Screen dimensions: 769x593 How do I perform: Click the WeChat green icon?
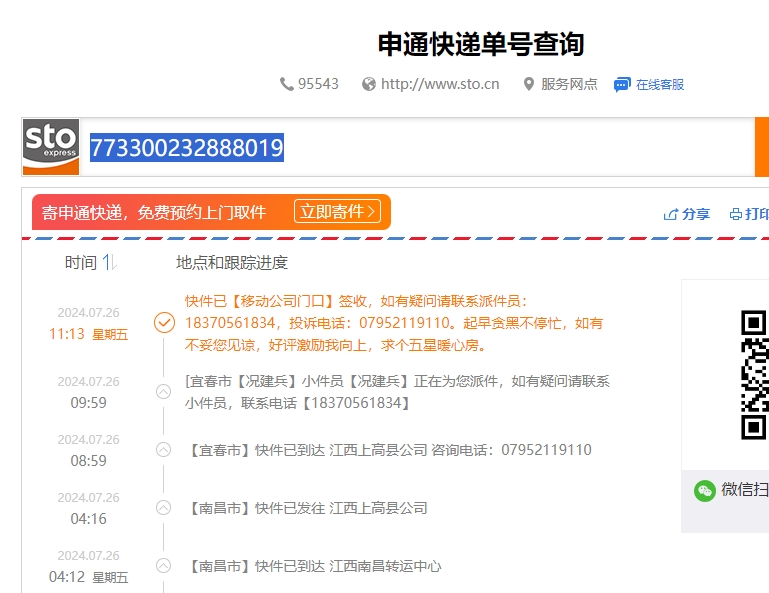705,490
